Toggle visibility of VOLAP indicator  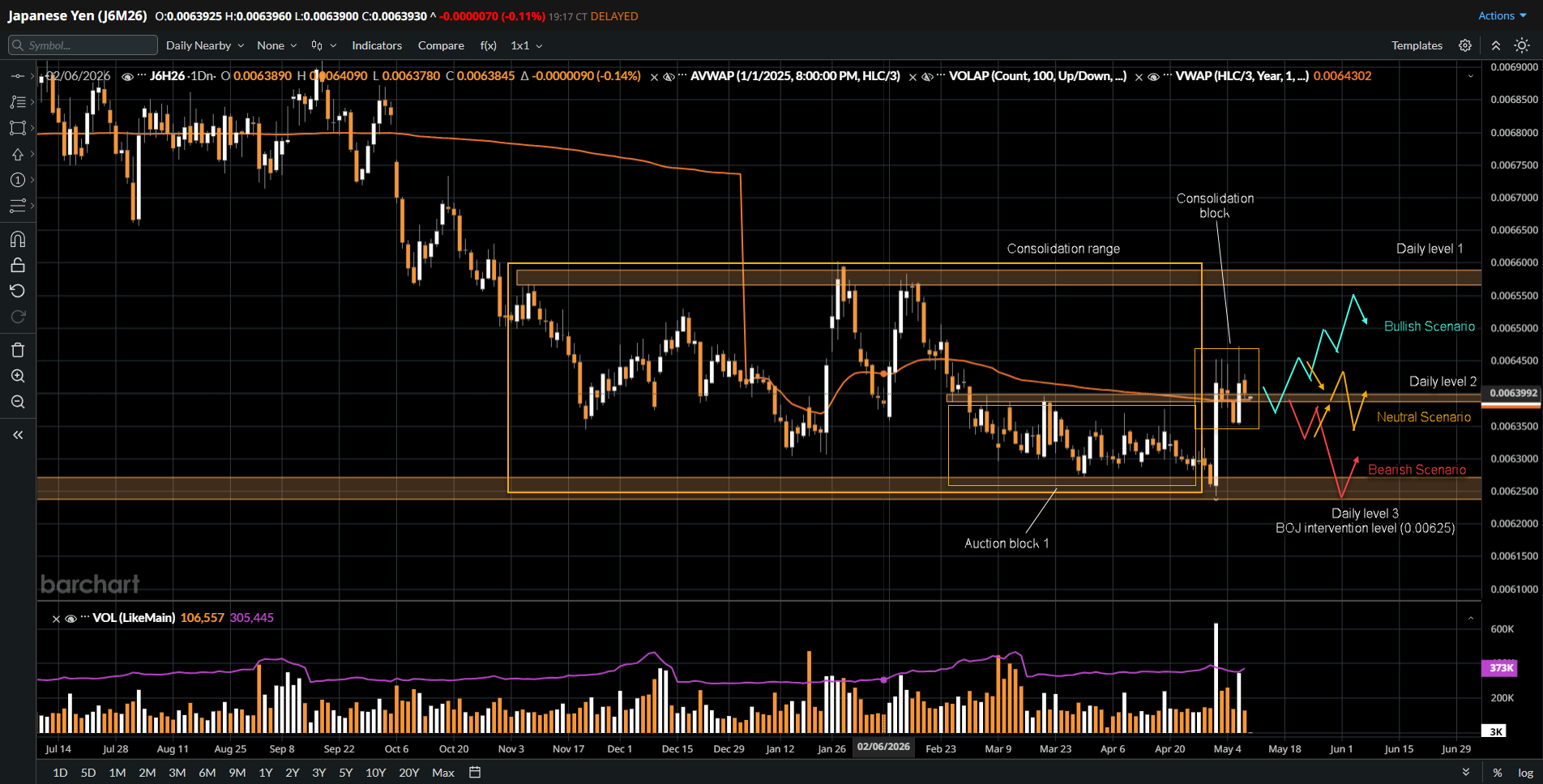[x=927, y=76]
